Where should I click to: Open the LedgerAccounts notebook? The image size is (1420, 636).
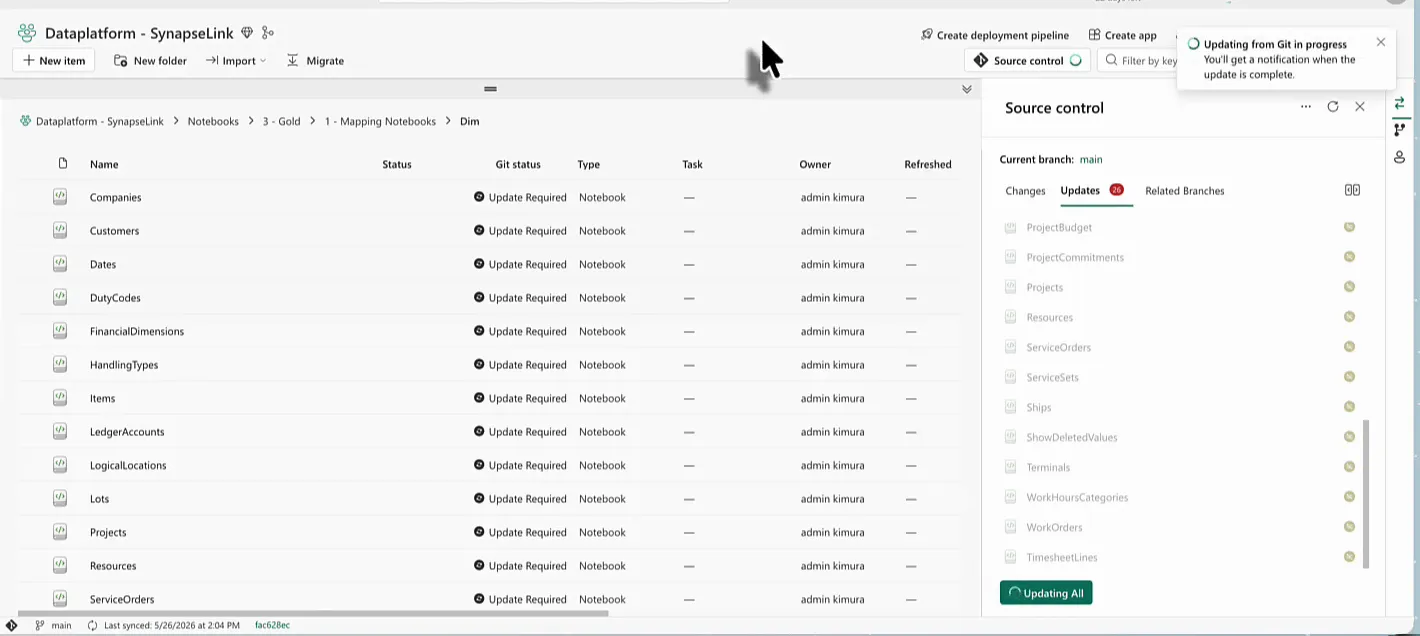pyautogui.click(x=127, y=432)
